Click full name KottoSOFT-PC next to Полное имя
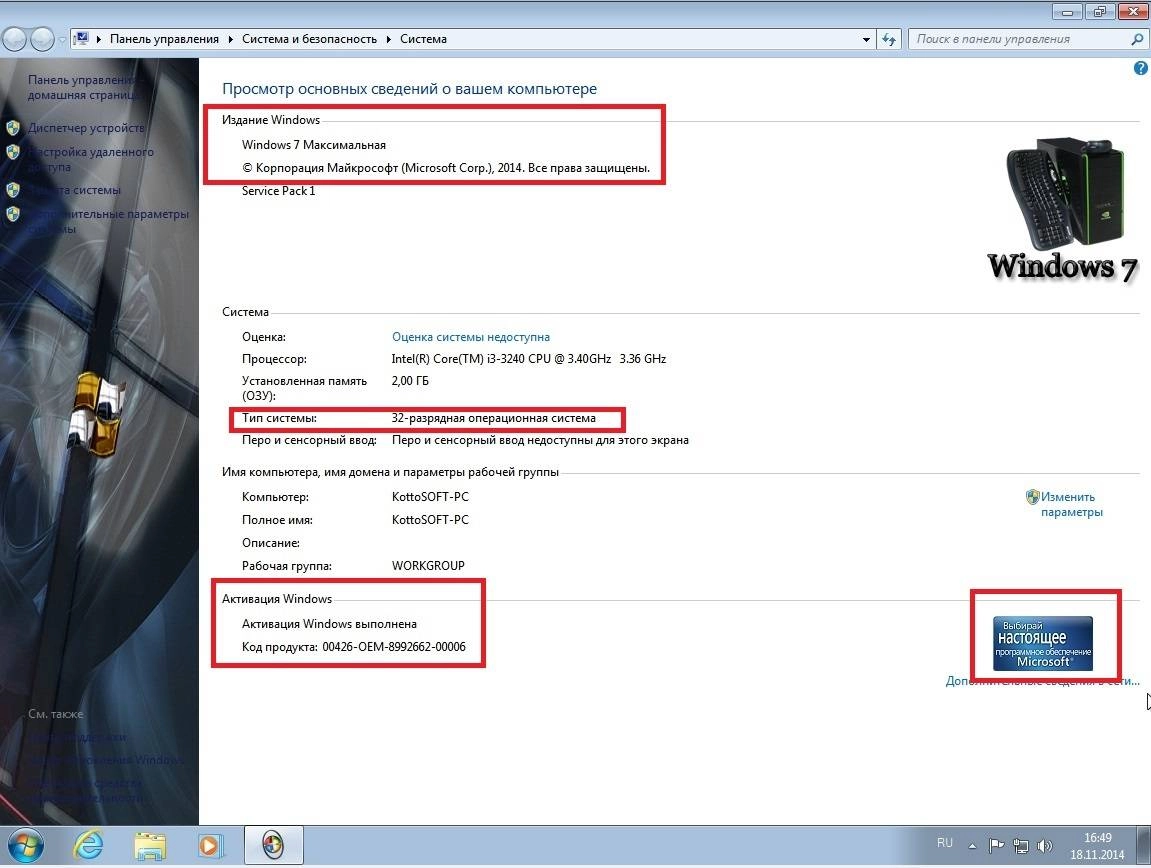Screen dimensions: 1151x868 (430, 520)
